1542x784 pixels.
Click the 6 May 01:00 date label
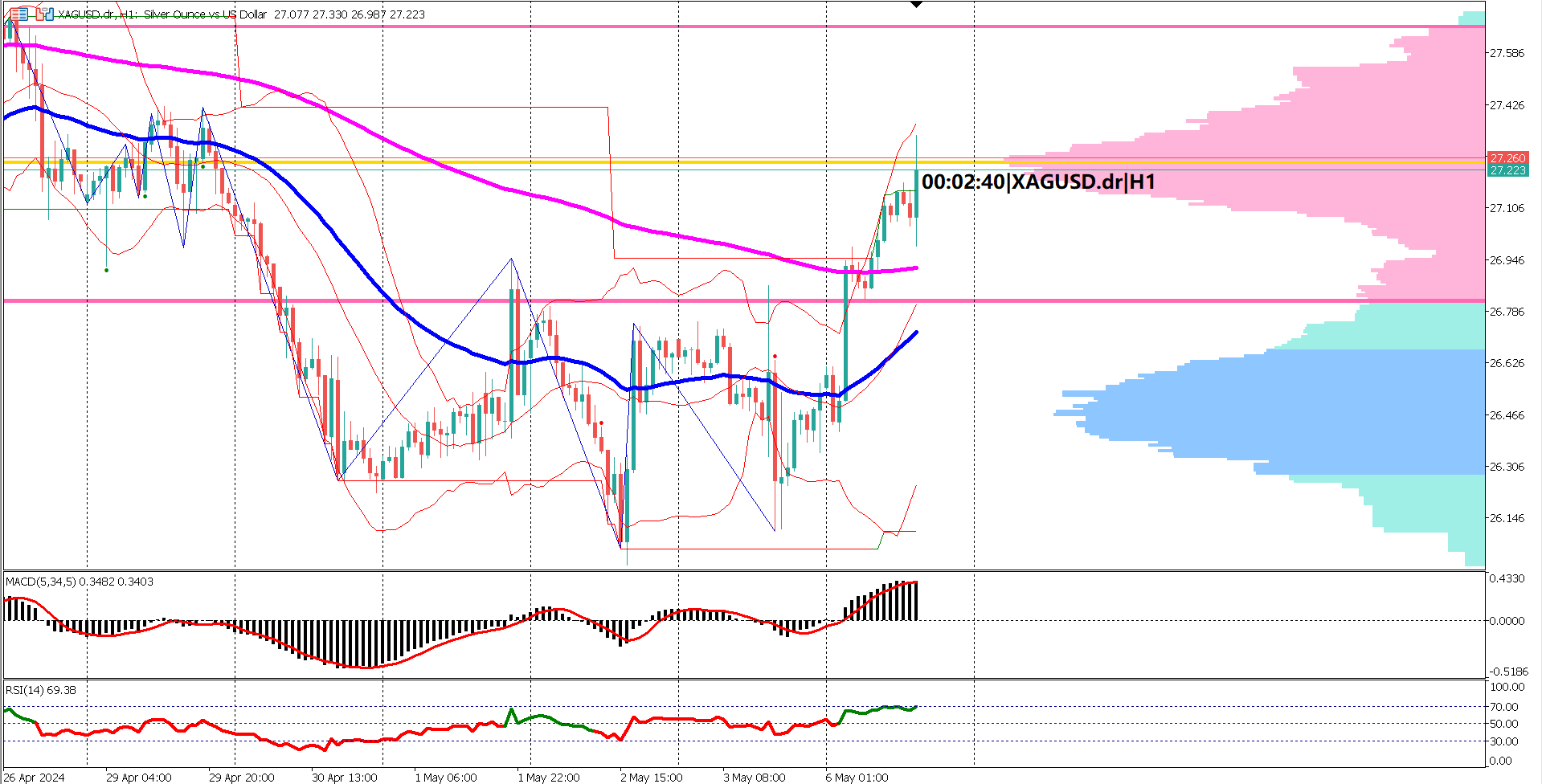pos(858,778)
